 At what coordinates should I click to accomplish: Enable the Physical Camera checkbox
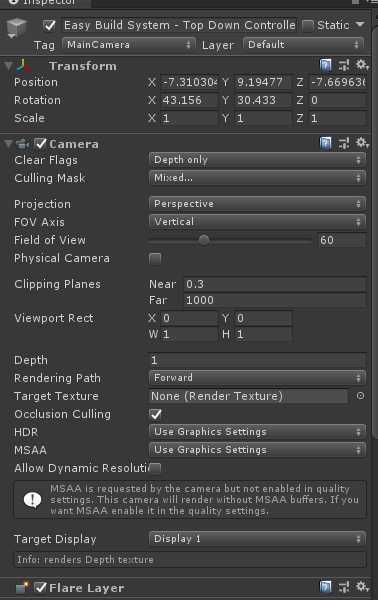(x=155, y=259)
